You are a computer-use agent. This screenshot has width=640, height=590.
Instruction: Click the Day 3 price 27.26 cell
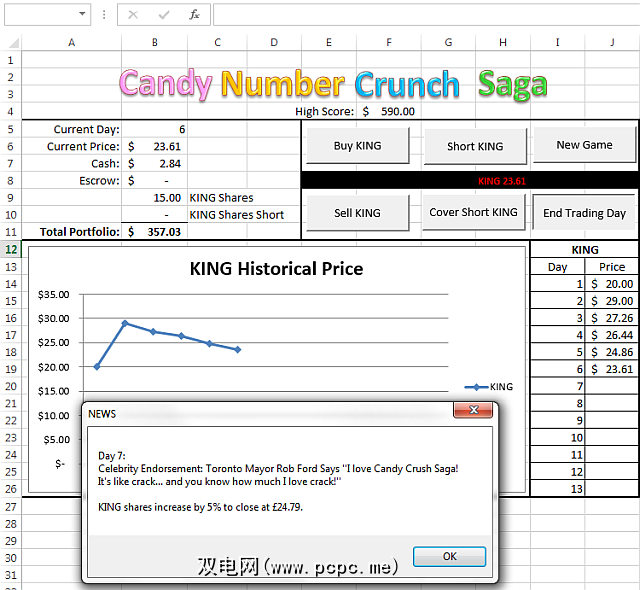(612, 318)
